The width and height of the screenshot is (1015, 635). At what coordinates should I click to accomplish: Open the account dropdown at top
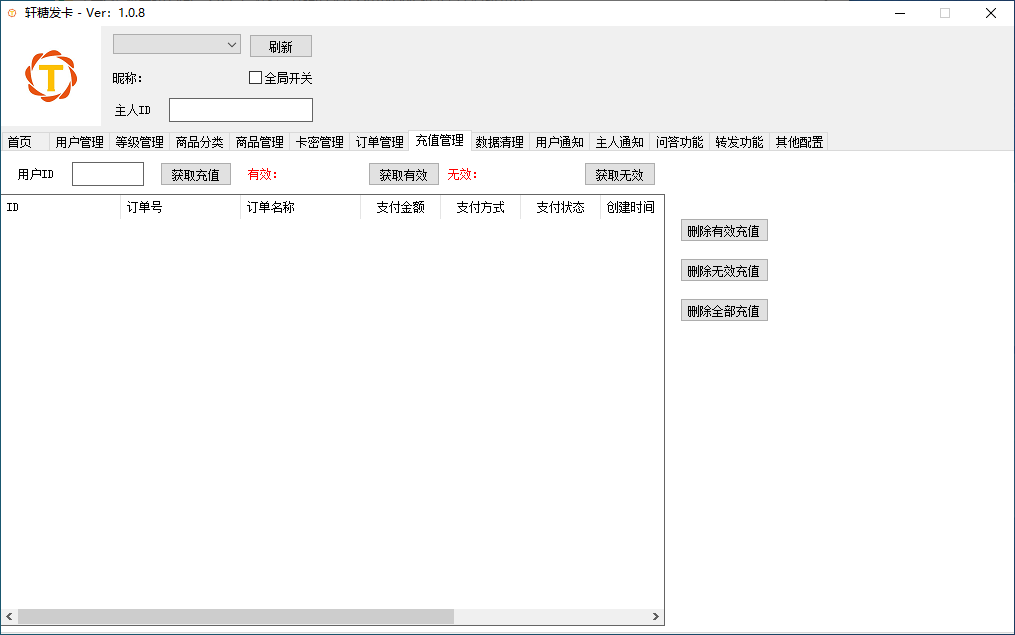point(177,45)
